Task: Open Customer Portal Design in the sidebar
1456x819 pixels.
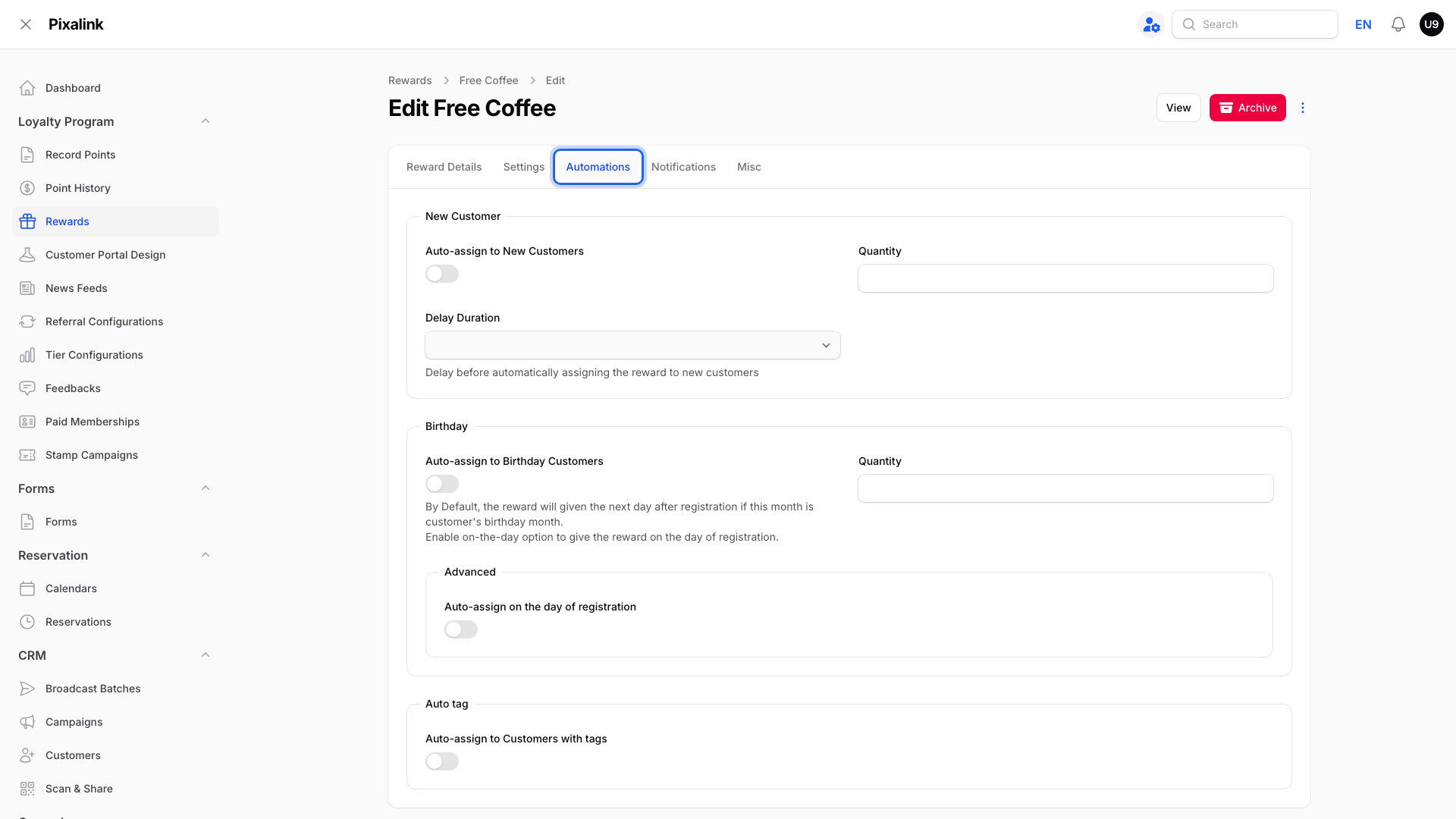Action: pos(115,255)
